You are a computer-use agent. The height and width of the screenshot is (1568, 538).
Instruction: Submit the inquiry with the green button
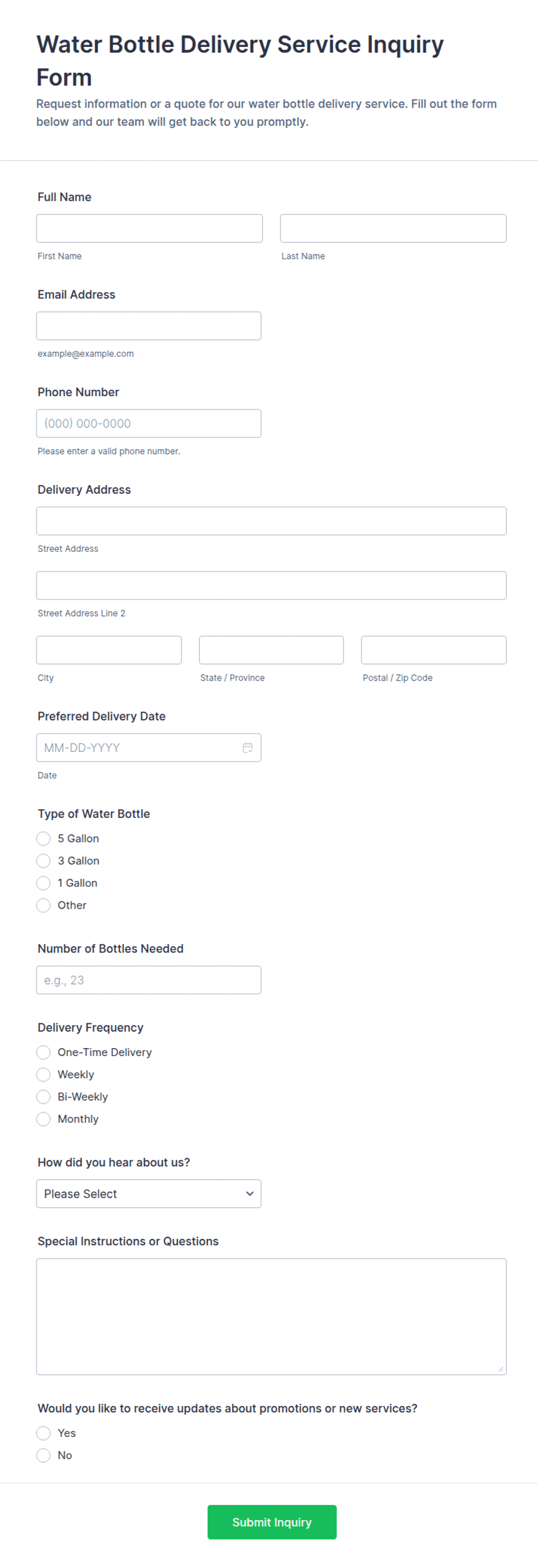coord(271,1522)
